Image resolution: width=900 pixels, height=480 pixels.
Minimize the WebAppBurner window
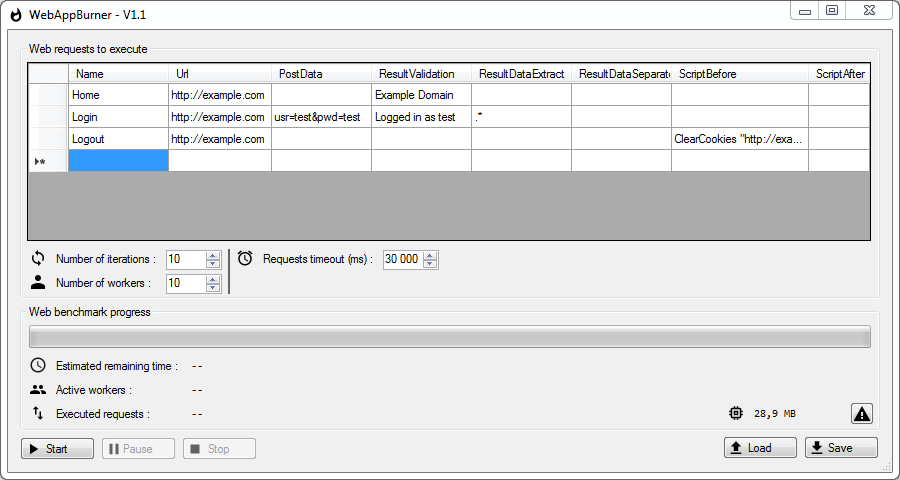[805, 11]
